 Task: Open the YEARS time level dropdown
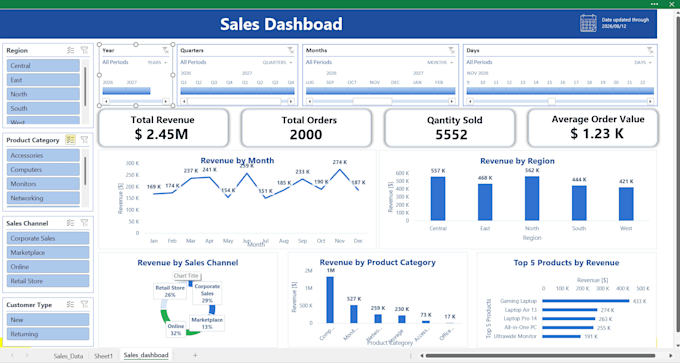pos(157,62)
